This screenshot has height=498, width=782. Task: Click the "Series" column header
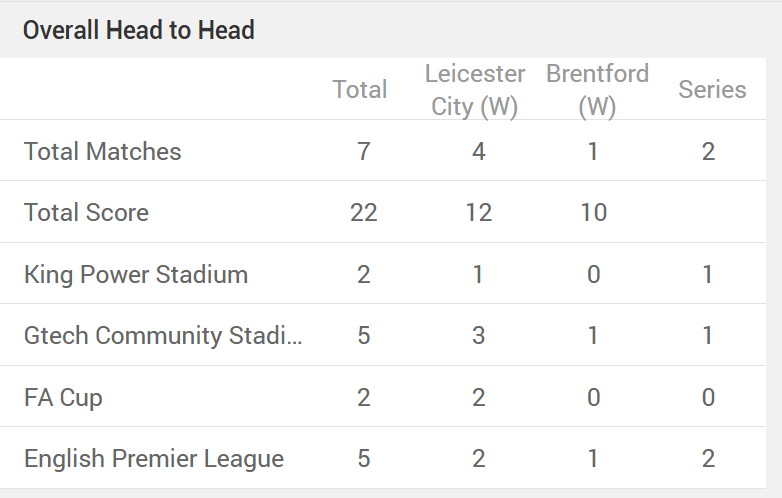(712, 89)
